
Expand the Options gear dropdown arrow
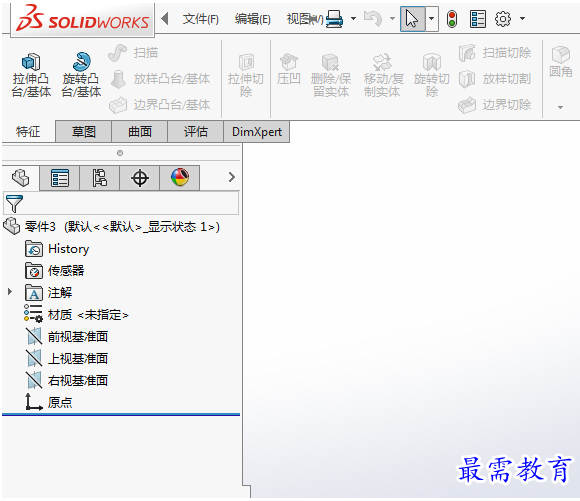(x=522, y=19)
